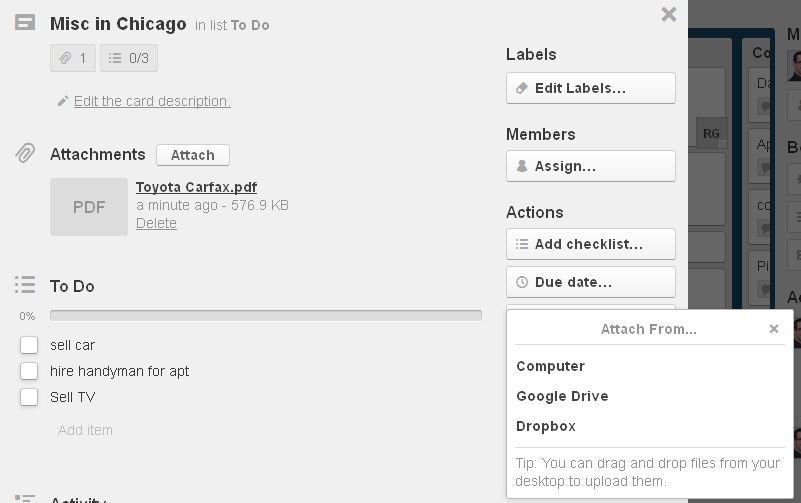
Task: Click the card icon beside Misc in Chicago
Action: 25,22
